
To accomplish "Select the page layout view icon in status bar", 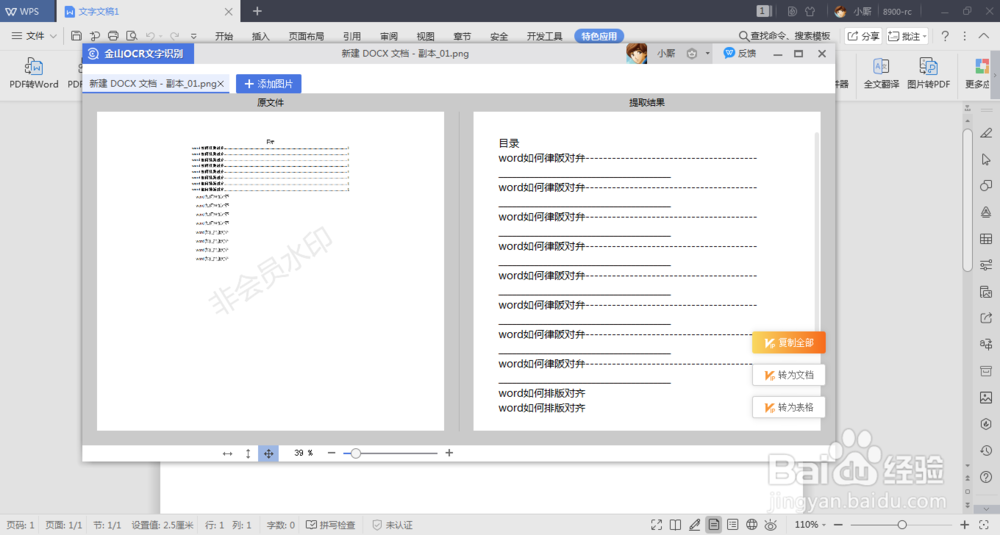I will [x=714, y=525].
